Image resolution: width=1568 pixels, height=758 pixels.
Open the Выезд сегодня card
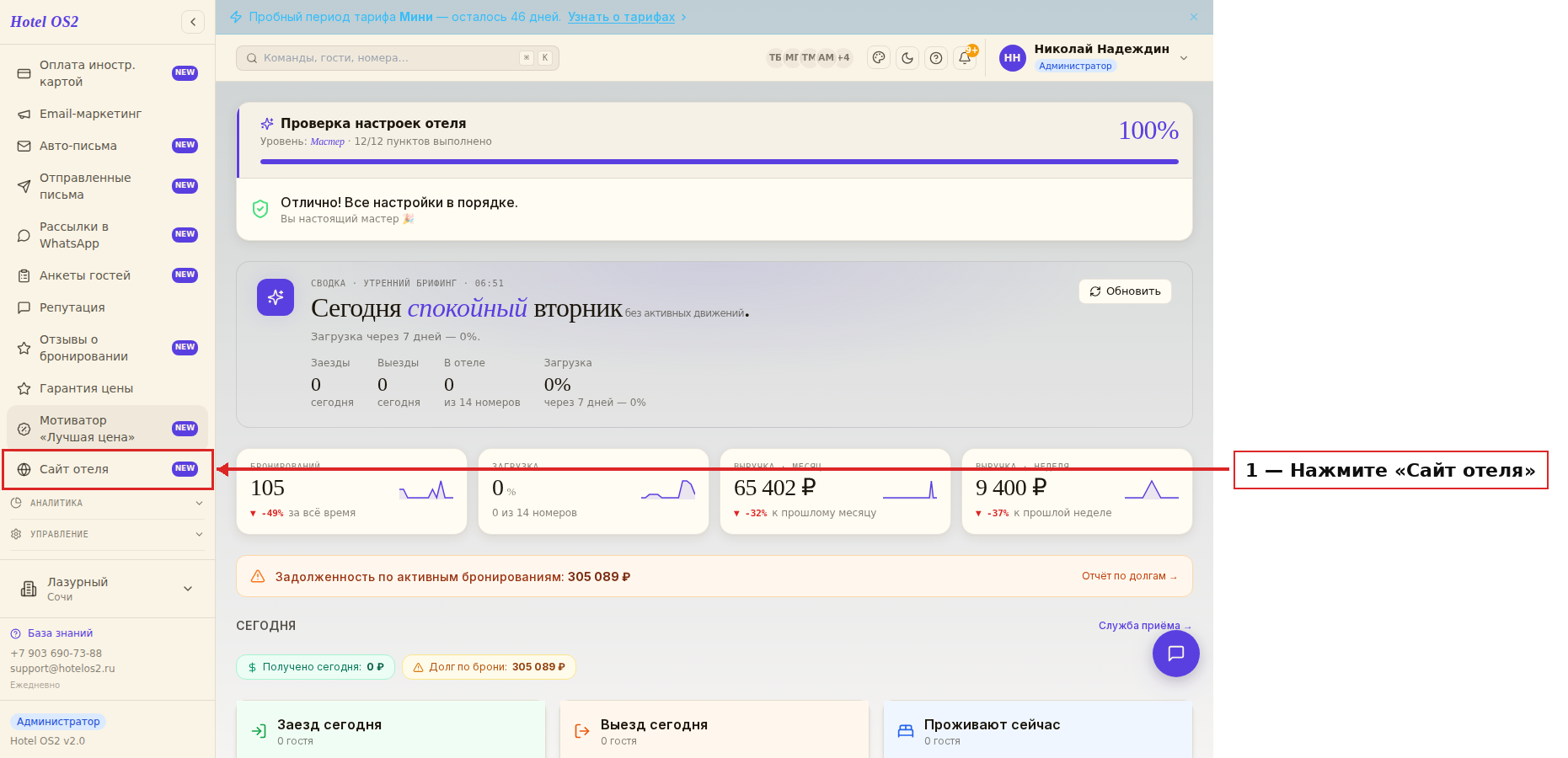pos(714,729)
